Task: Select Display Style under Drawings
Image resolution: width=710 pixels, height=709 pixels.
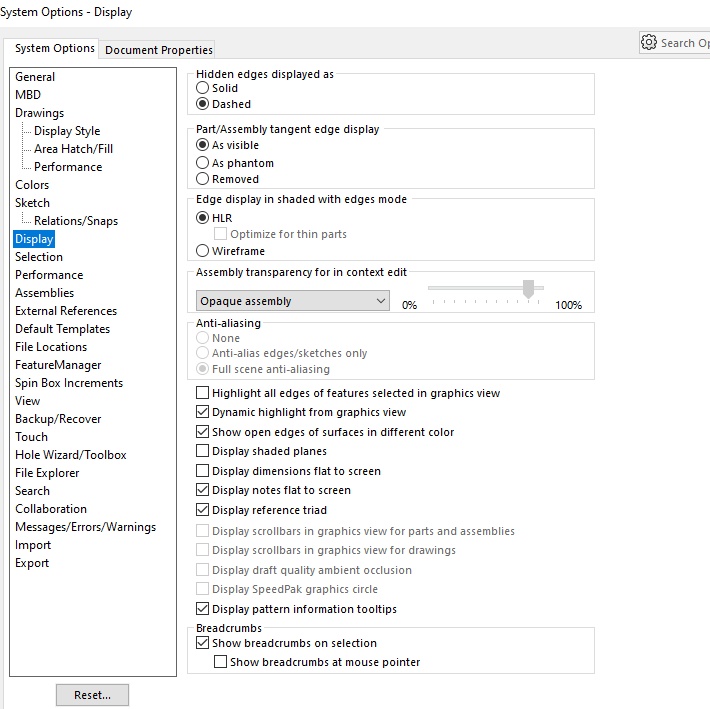Action: (67, 131)
